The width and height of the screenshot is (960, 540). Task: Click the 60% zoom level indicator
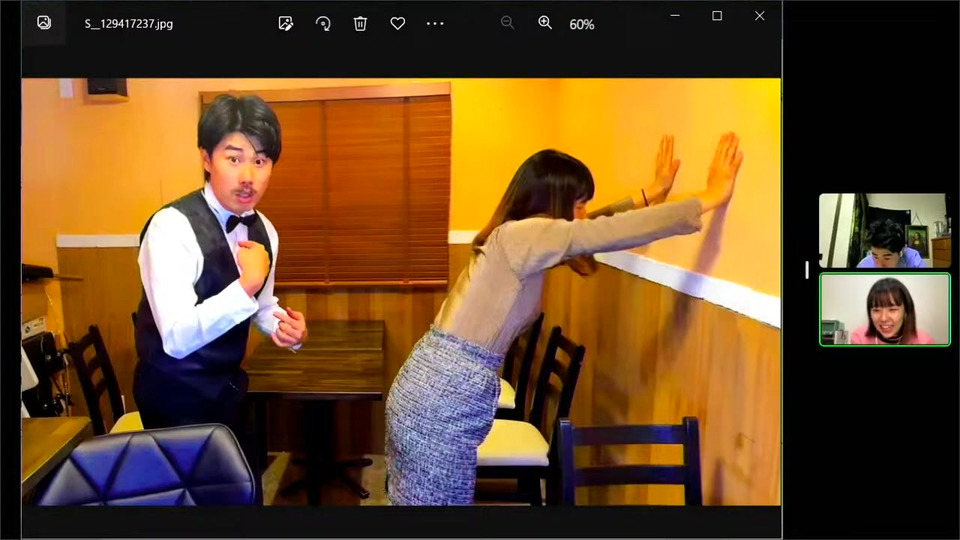[582, 24]
